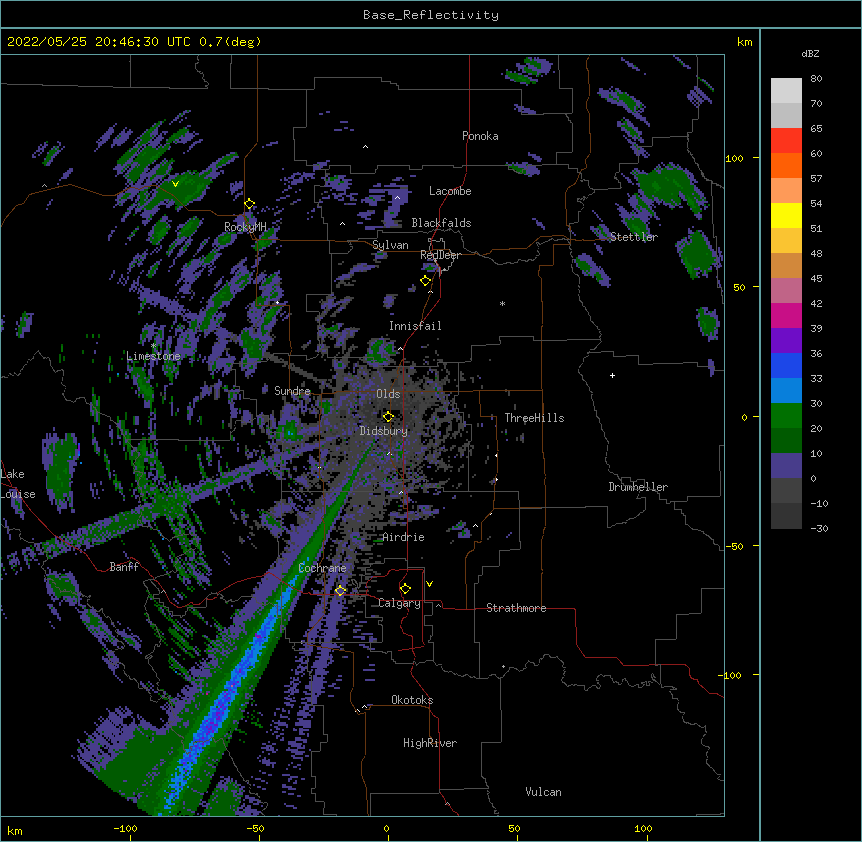862x842 pixels.
Task: Pick the red 60–65 dBZ legend swatch
Action: click(786, 141)
